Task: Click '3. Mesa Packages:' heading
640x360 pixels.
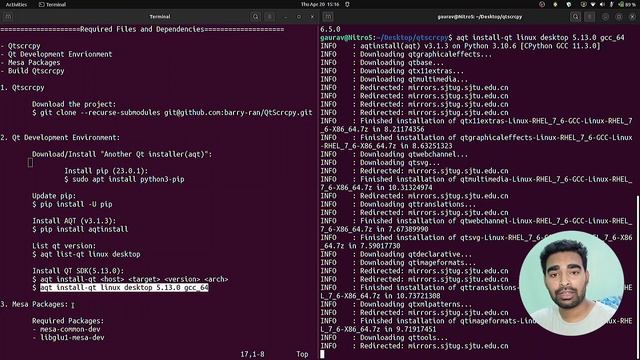Action: (34, 304)
